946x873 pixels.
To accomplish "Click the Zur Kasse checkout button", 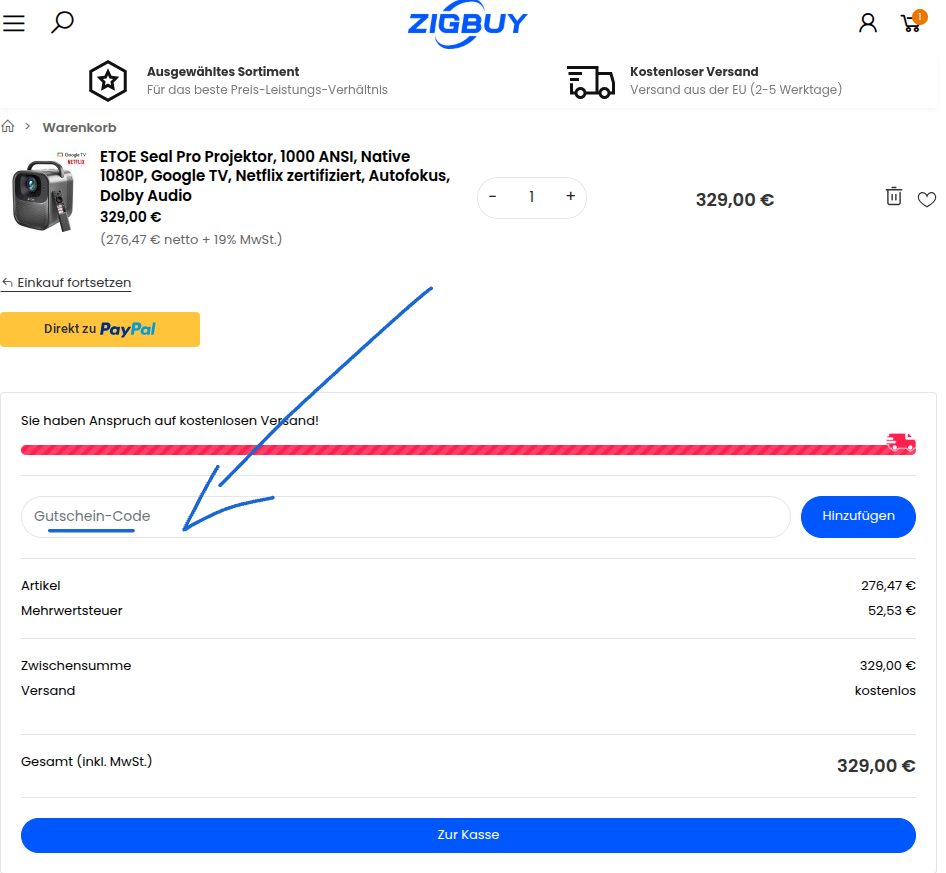I will (x=468, y=835).
